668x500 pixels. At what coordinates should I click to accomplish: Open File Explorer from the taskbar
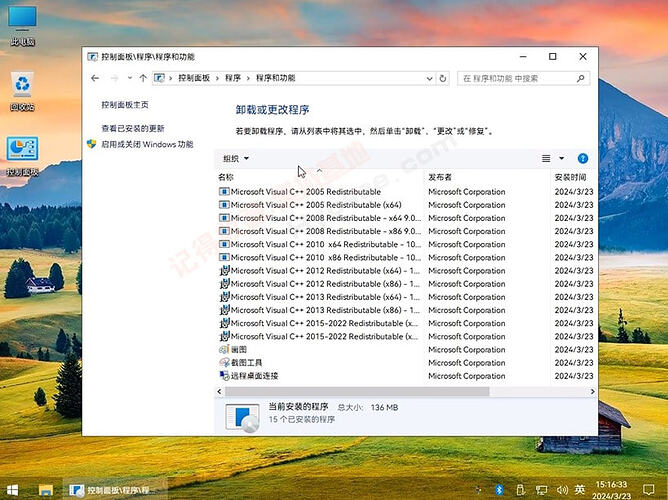[x=46, y=490]
